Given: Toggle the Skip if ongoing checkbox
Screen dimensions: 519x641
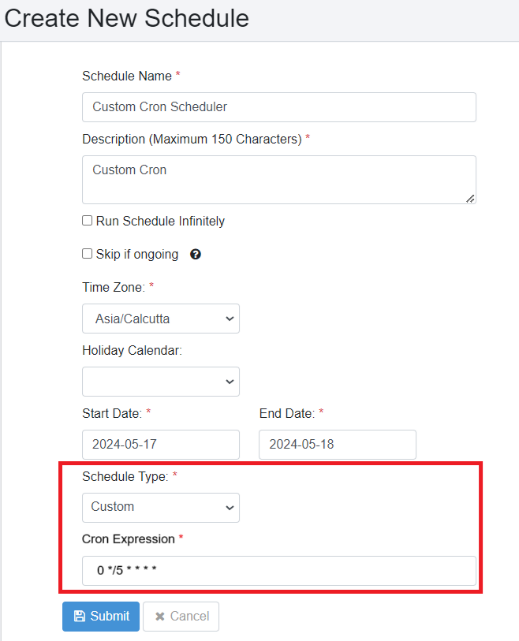Looking at the screenshot, I should (x=87, y=254).
